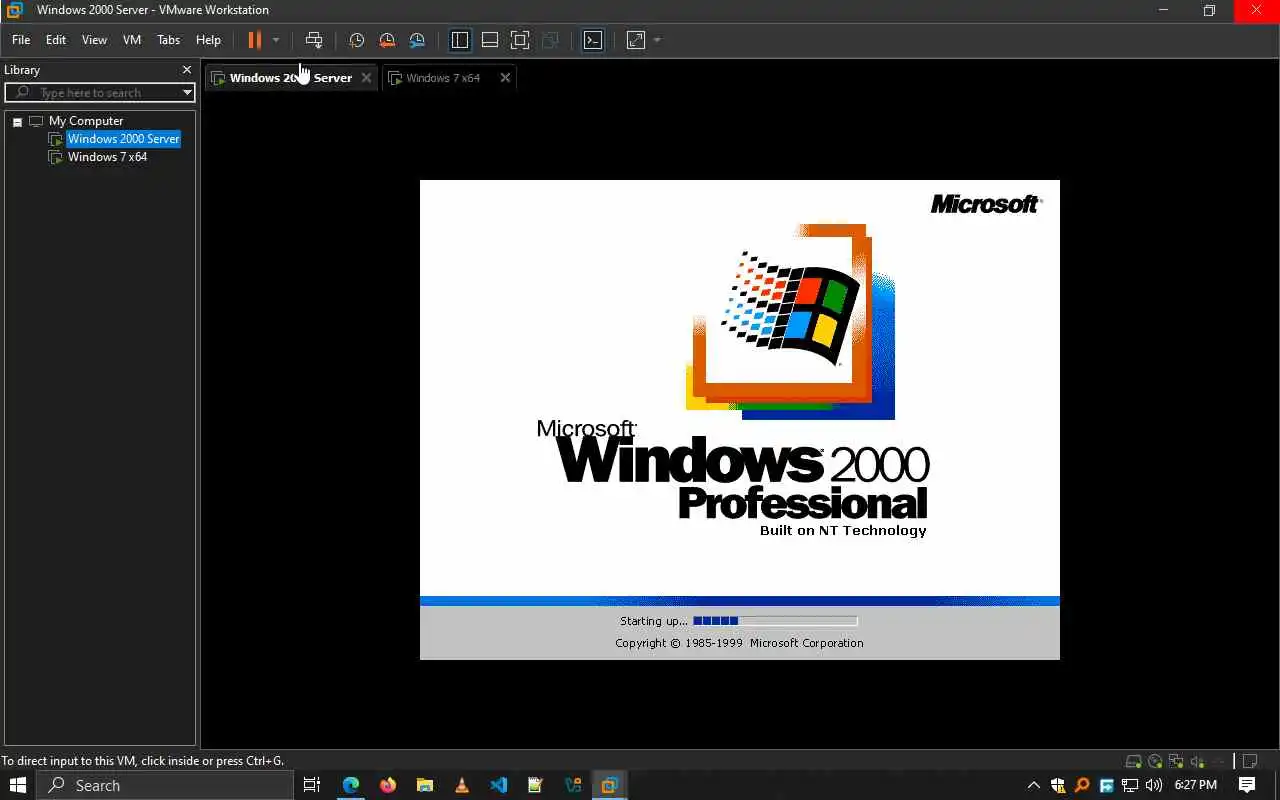The width and height of the screenshot is (1280, 800).
Task: Click the VMware Workstation taskbar icon
Action: pyautogui.click(x=609, y=785)
